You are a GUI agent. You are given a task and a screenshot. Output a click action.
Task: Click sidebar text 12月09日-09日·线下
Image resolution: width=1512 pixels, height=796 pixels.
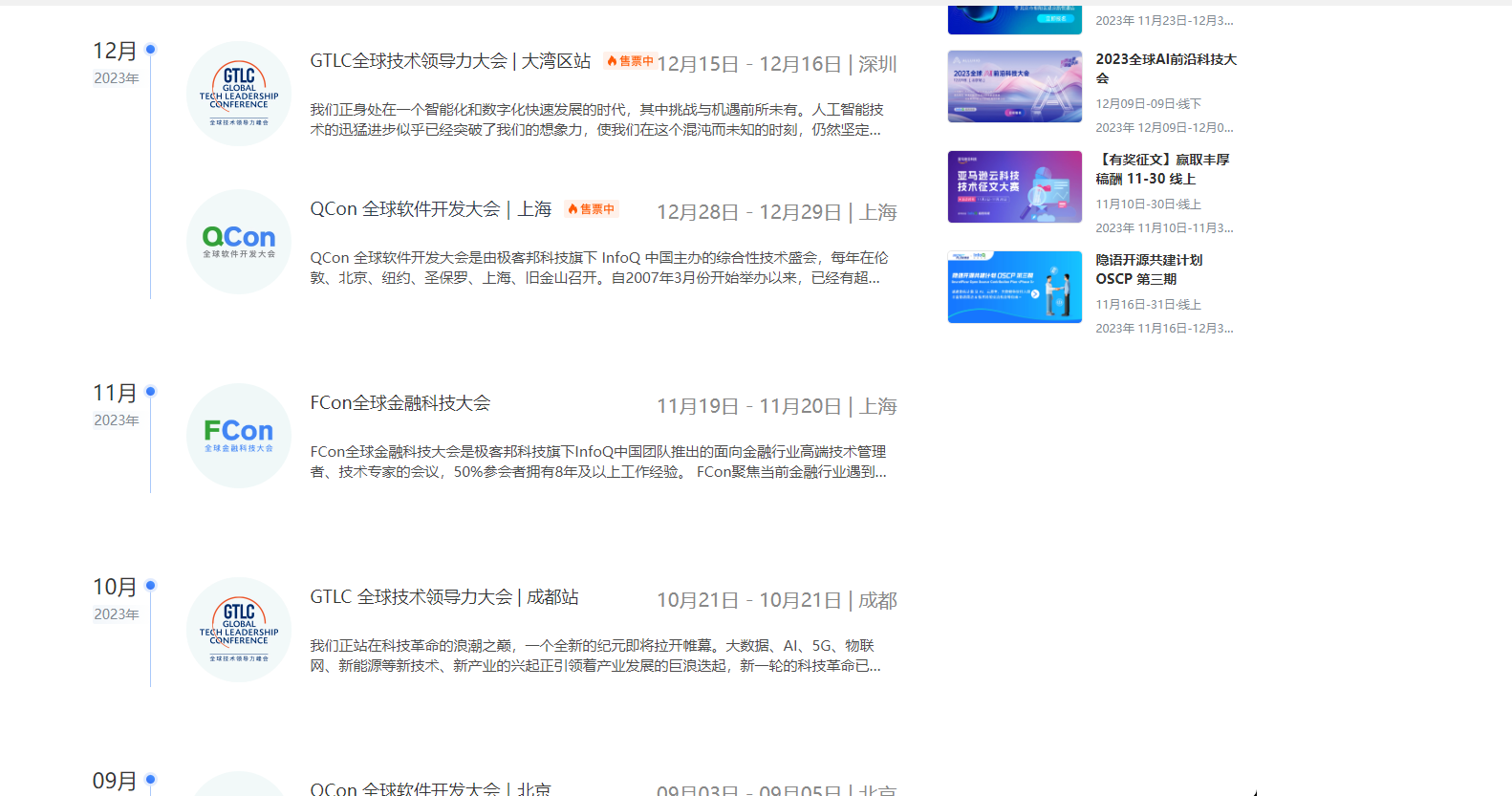pyautogui.click(x=1149, y=104)
